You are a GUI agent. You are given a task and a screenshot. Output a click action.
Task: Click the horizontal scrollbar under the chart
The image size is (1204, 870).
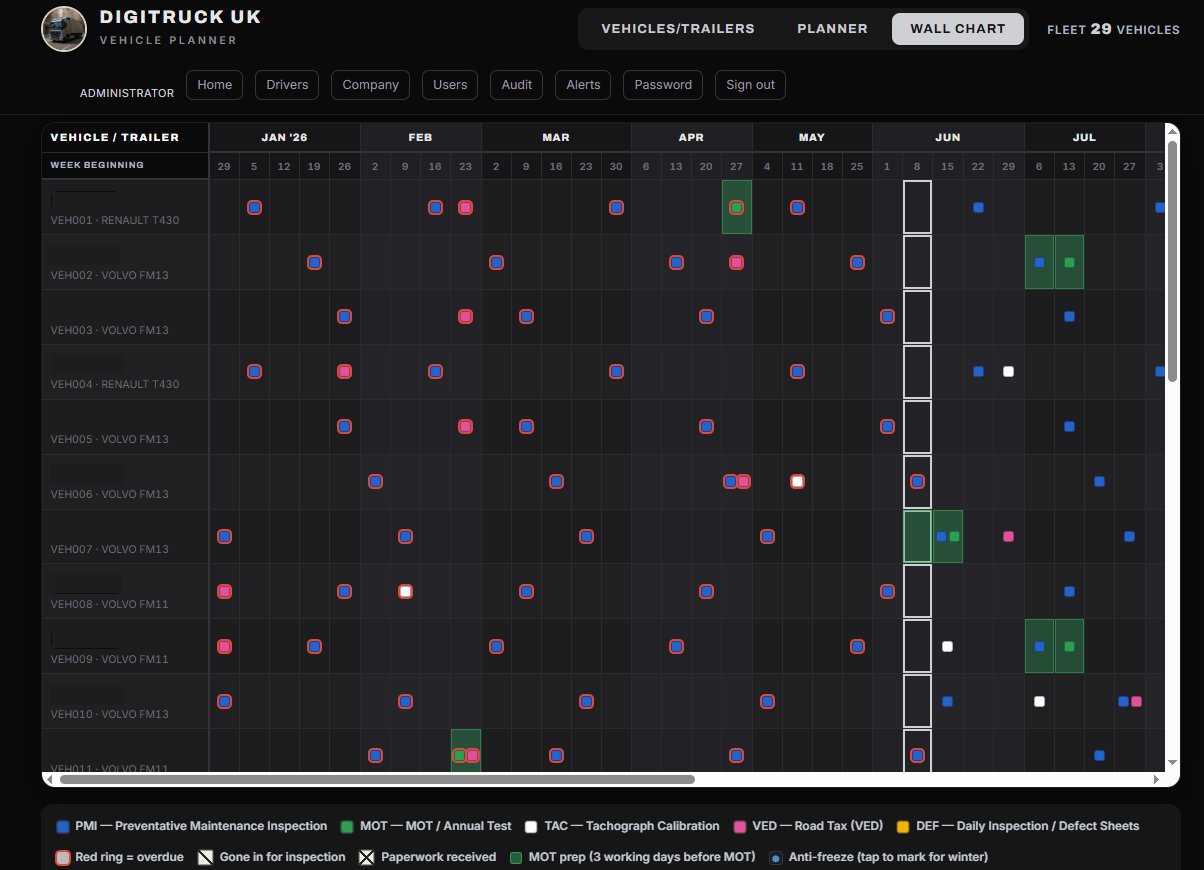377,779
